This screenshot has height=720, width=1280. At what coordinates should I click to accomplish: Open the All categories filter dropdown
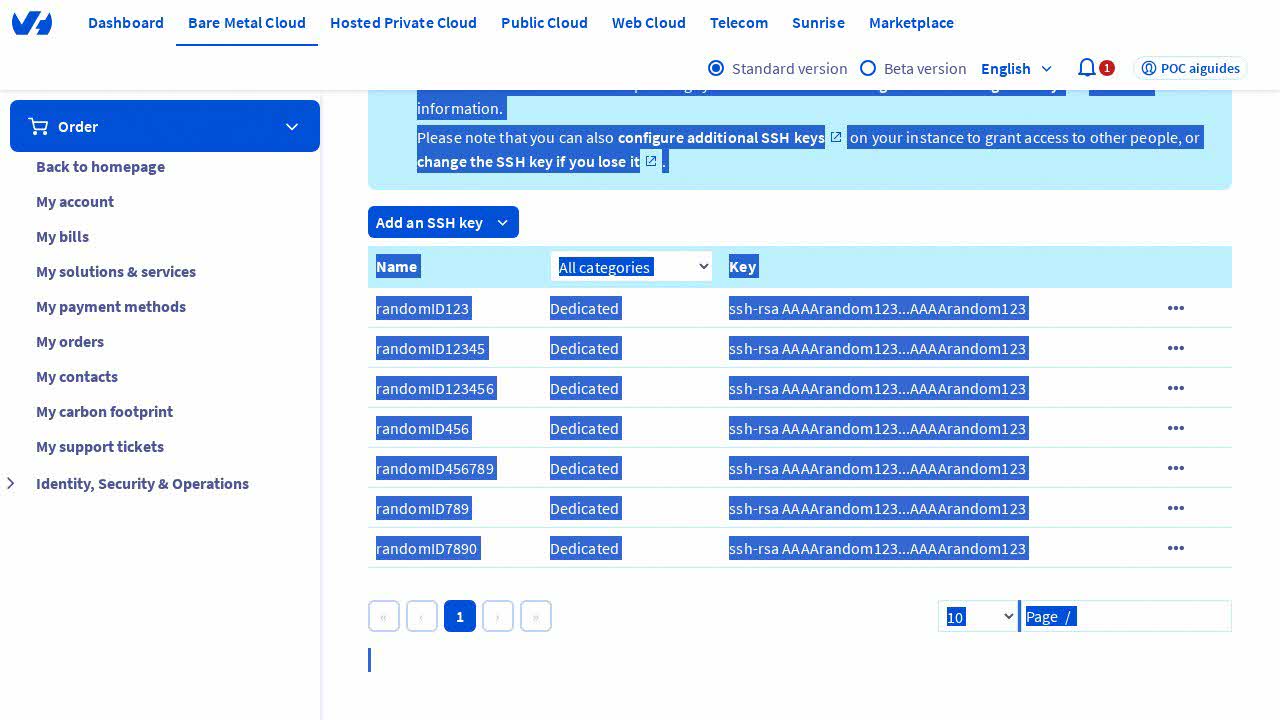[631, 266]
